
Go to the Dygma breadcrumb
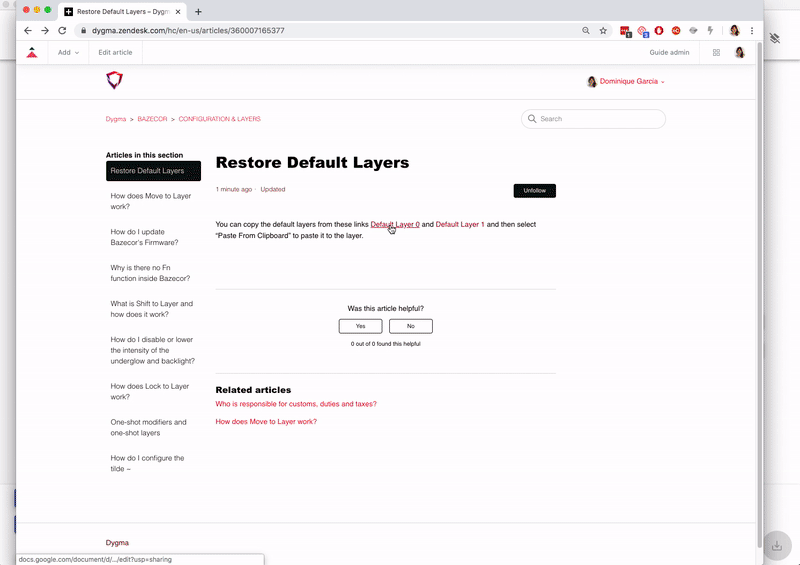pos(116,119)
